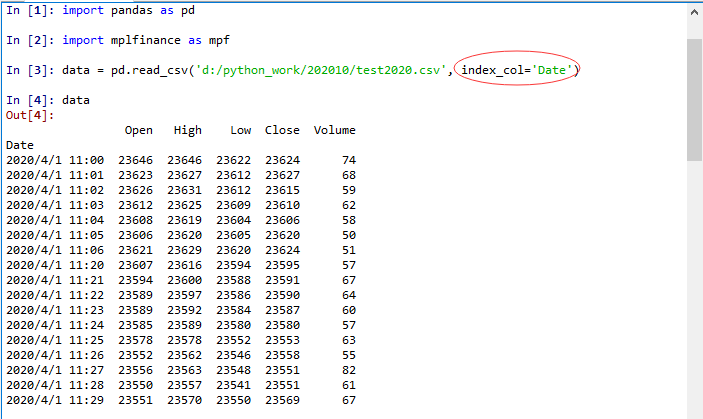The image size is (703, 419).
Task: Click Close value 23569 in 11:29 row
Action: click(282, 401)
